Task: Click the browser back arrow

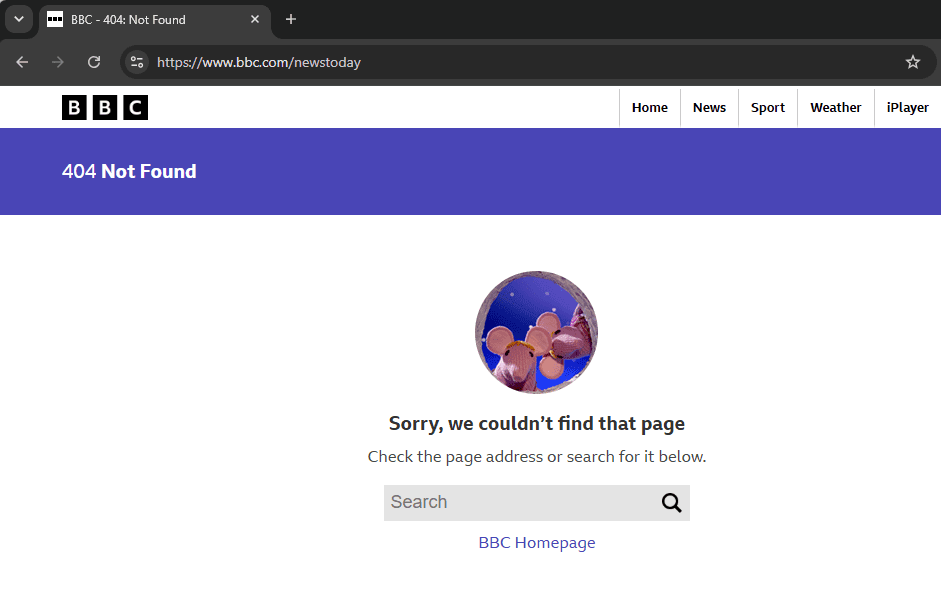Action: tap(22, 62)
